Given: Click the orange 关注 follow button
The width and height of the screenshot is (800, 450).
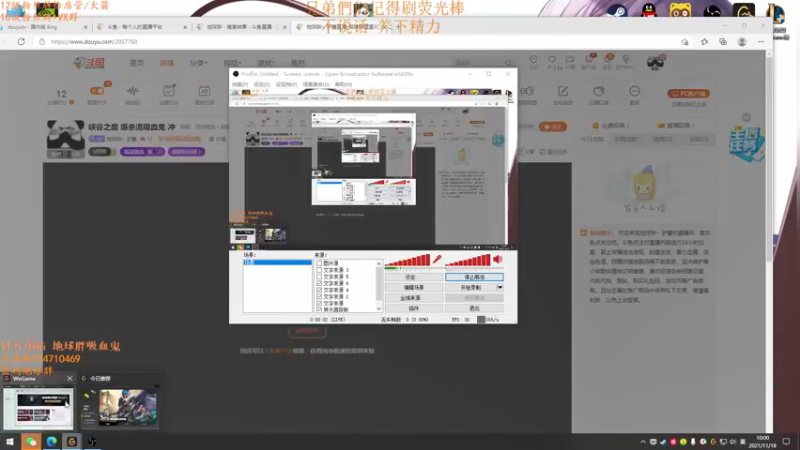Looking at the screenshot, I should (x=553, y=127).
